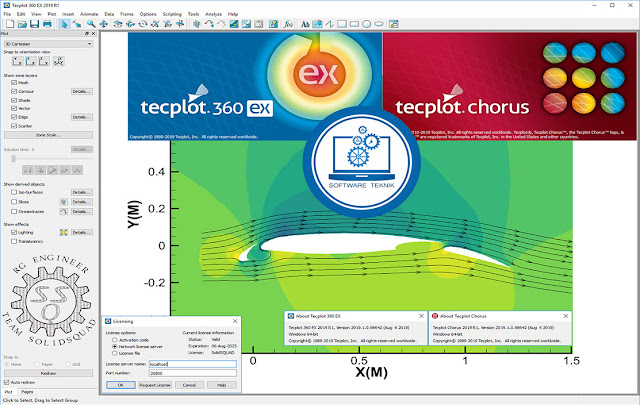The width and height of the screenshot is (640, 405).
Task: Toggle the Lighting effect checkbox
Action: (14, 232)
